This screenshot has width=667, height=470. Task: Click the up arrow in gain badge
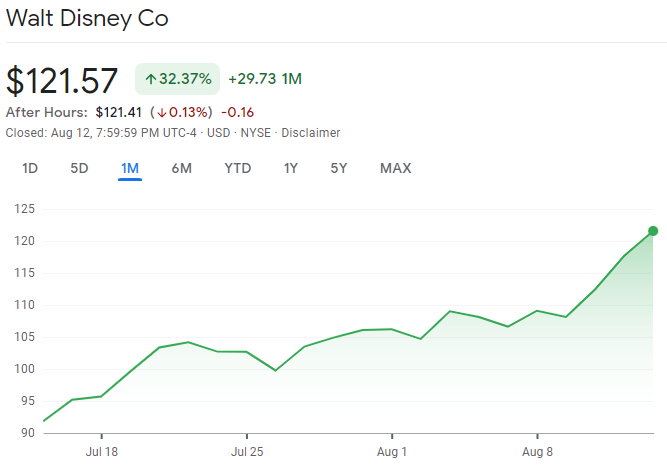pyautogui.click(x=151, y=79)
